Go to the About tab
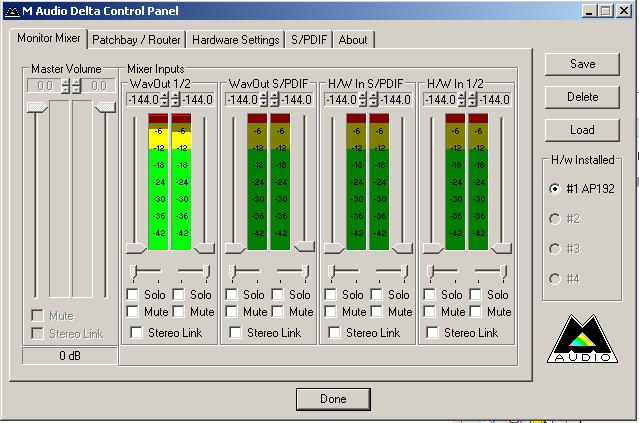The image size is (639, 423). point(353,40)
